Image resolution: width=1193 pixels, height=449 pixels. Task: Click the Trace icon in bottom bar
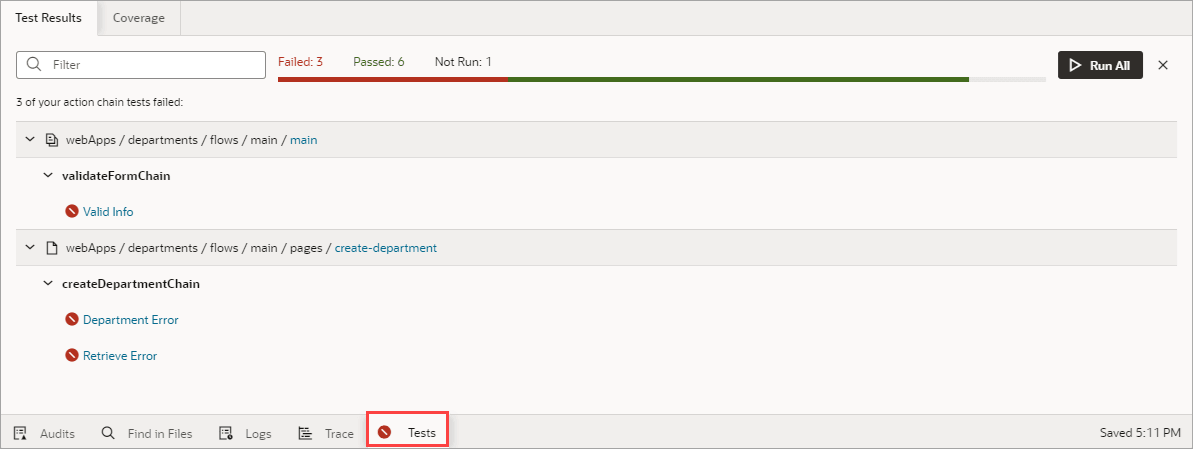[x=305, y=434]
